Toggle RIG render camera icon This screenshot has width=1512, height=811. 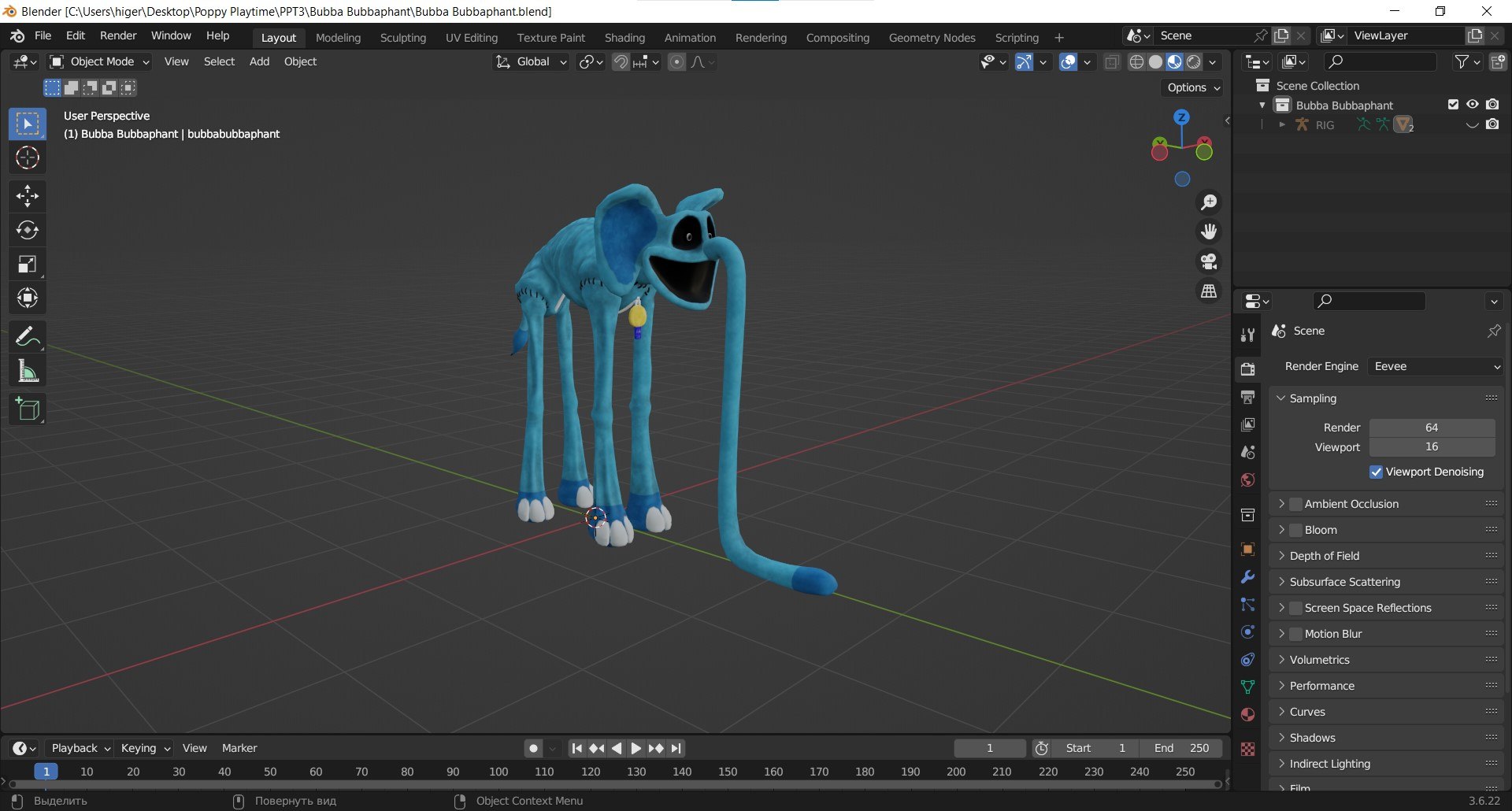[1492, 124]
